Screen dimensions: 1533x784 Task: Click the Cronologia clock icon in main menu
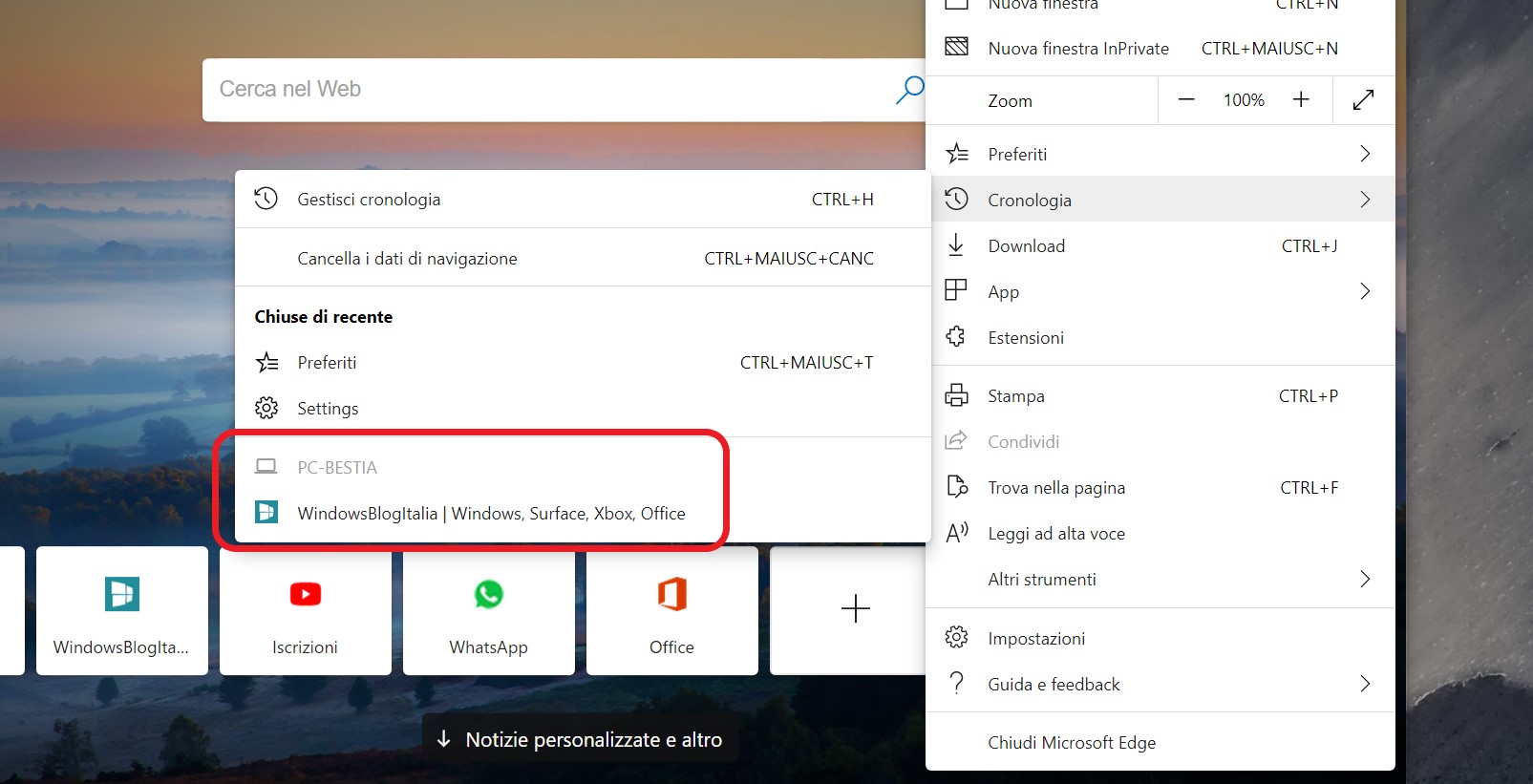[x=956, y=200]
